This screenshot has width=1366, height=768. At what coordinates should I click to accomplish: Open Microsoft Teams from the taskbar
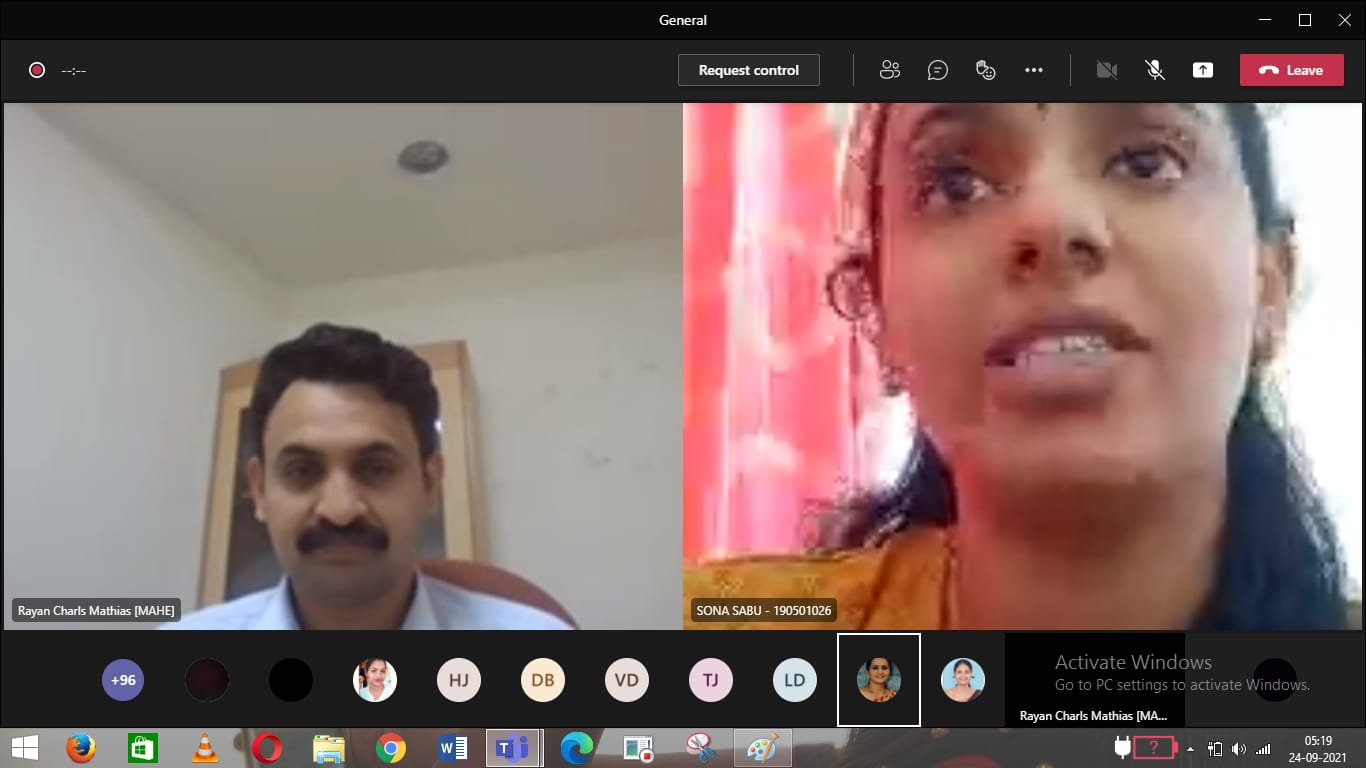(x=513, y=748)
